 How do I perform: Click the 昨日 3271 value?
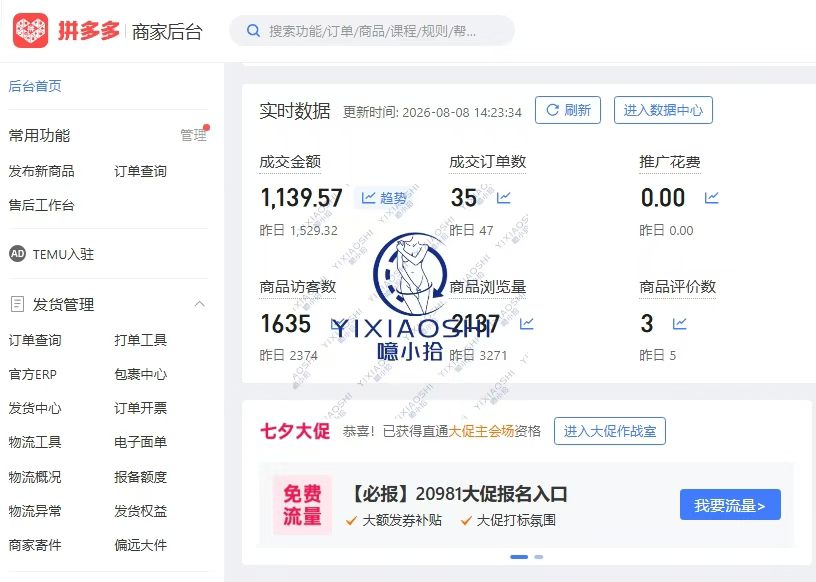(x=478, y=356)
